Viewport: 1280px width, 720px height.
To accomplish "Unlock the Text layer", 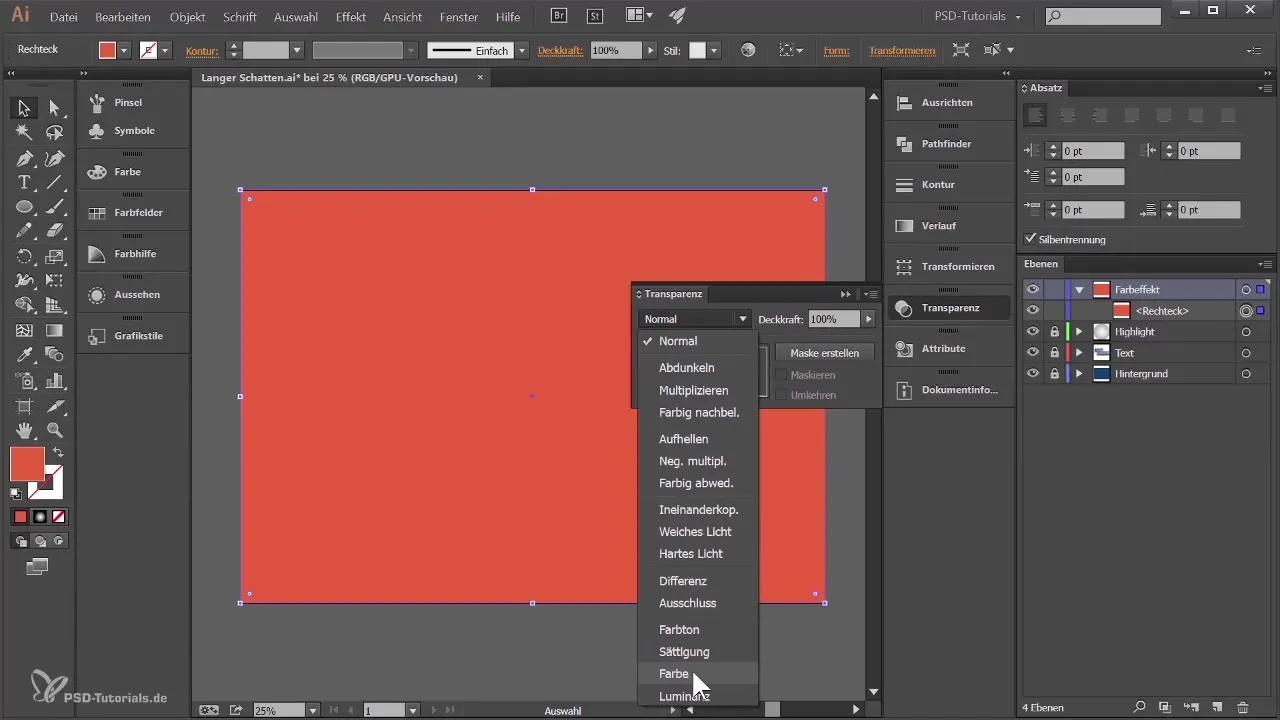I will click(x=1054, y=352).
